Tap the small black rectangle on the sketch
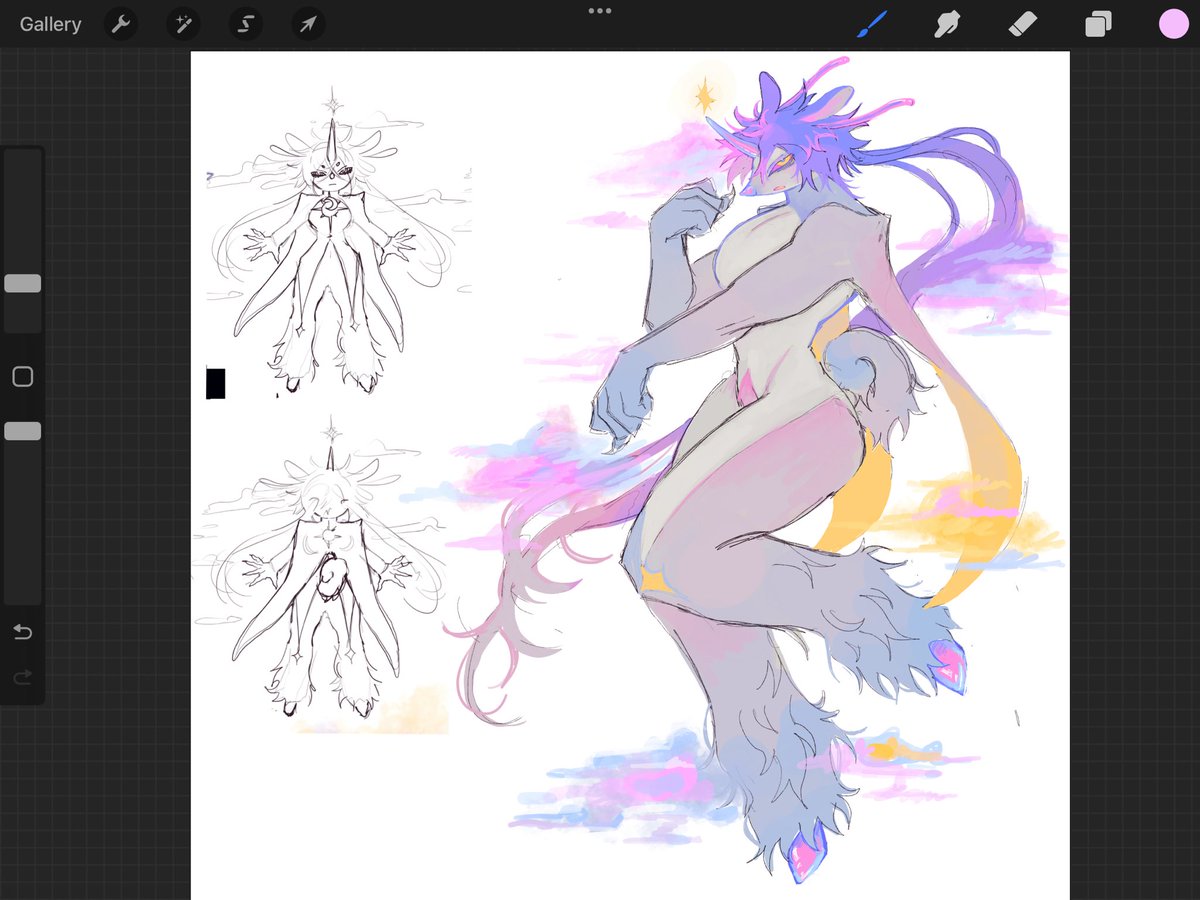Viewport: 1200px width, 900px height. tap(215, 384)
